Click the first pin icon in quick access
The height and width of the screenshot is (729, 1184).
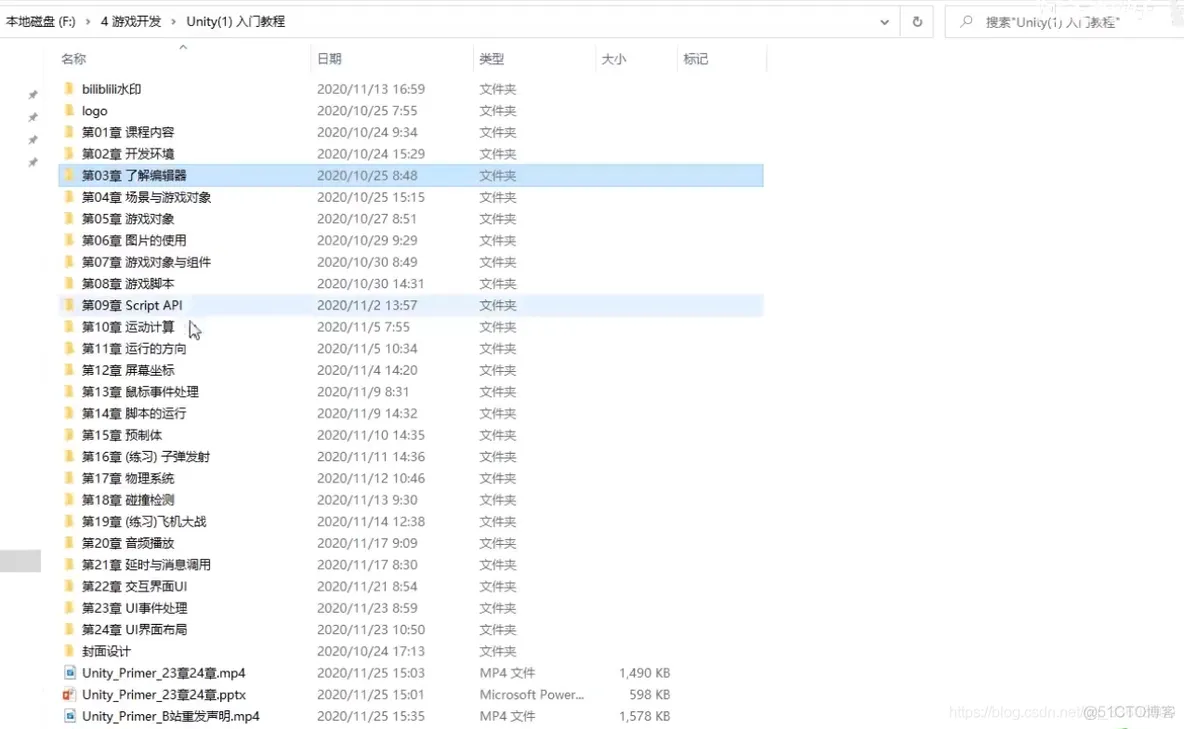click(33, 95)
